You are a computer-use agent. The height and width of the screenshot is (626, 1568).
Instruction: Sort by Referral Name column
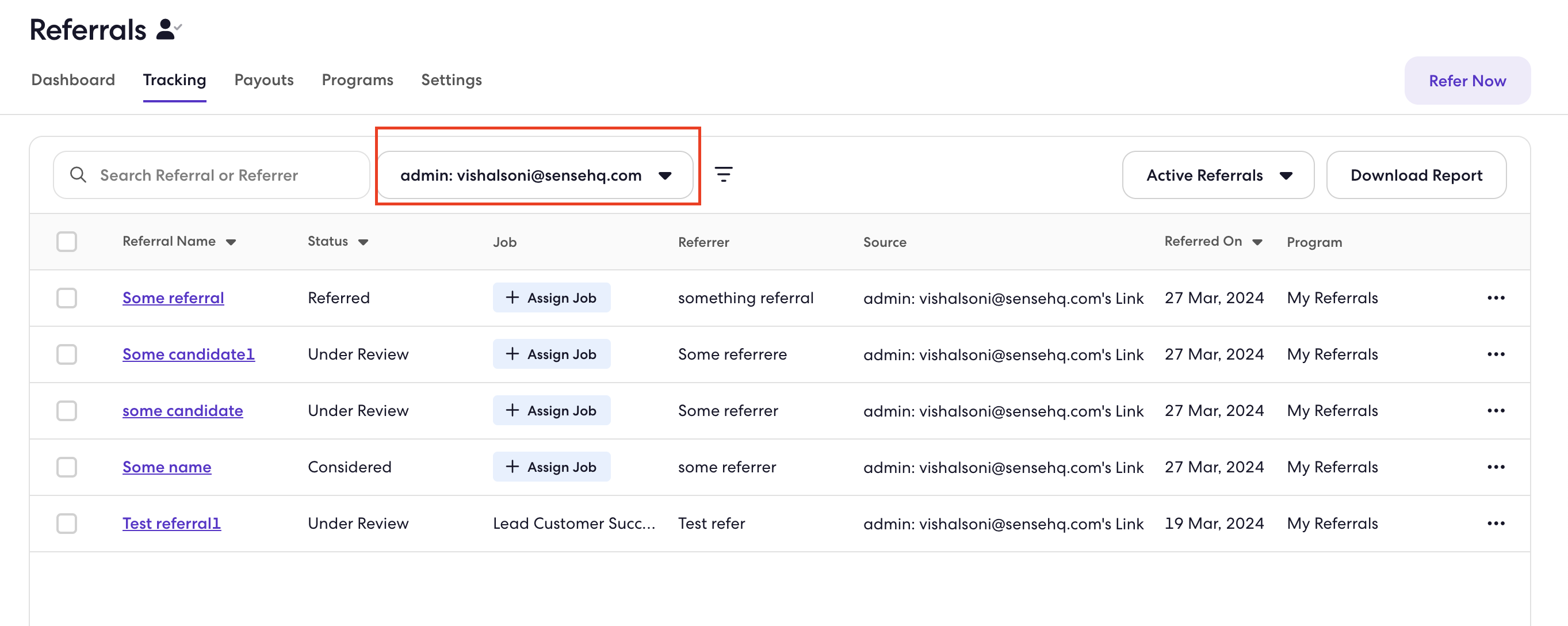tap(179, 242)
